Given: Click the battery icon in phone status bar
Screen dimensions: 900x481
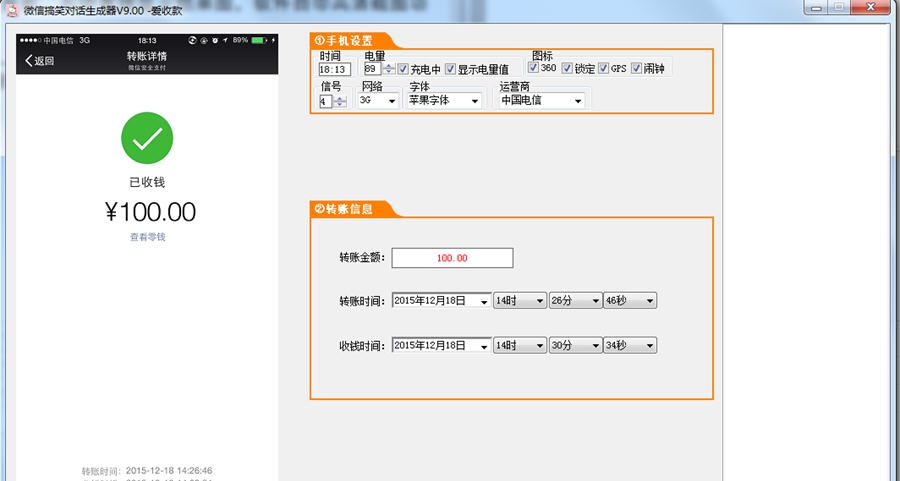Looking at the screenshot, I should (x=259, y=40).
